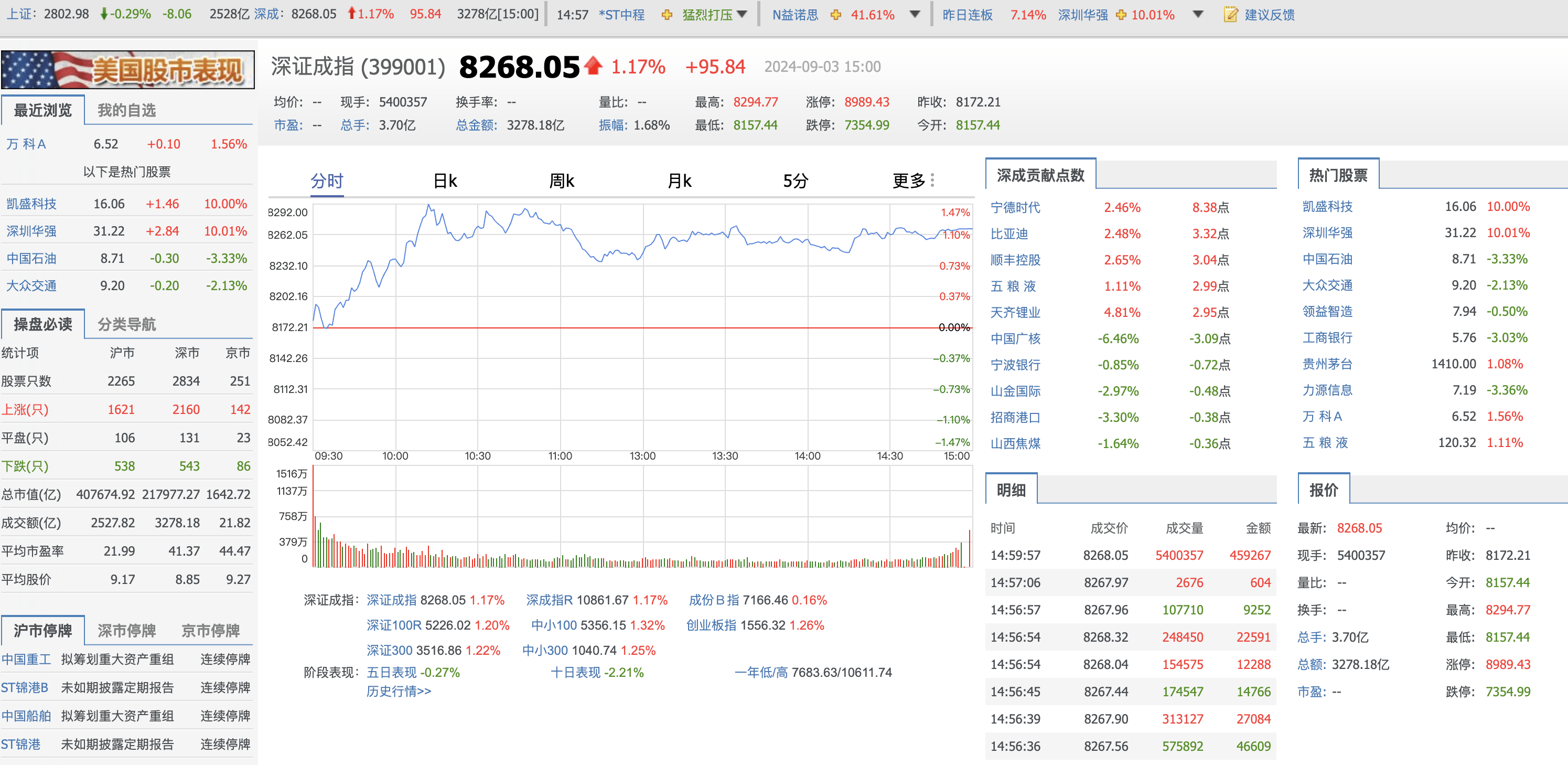Select the 分类导航 tab

coord(126,324)
